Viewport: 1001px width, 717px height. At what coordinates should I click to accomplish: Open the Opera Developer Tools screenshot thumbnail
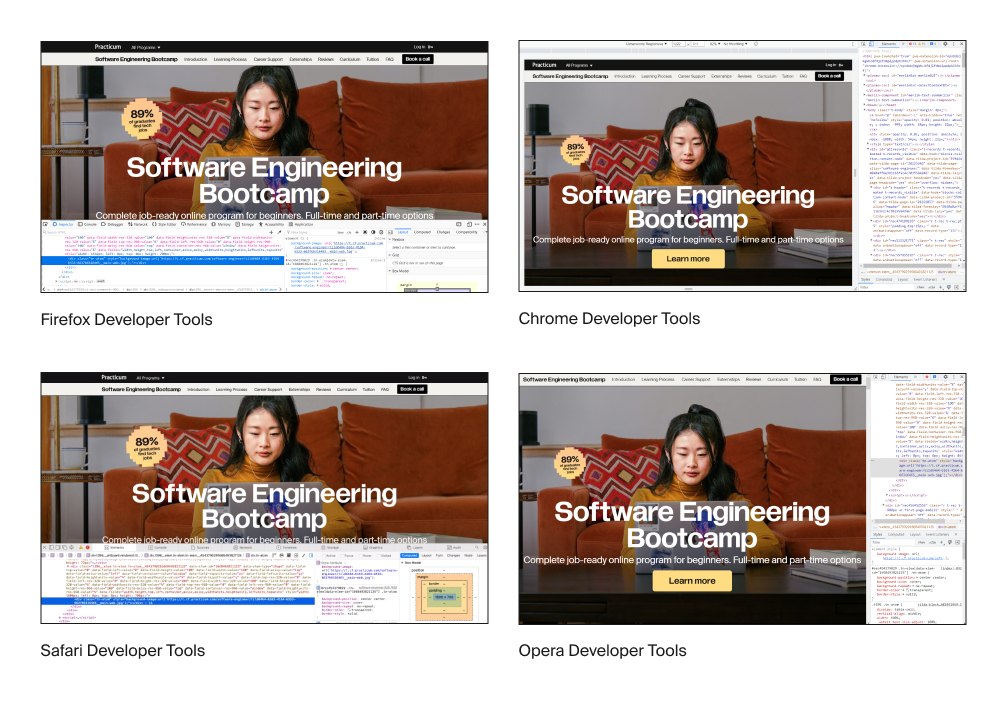[742, 499]
